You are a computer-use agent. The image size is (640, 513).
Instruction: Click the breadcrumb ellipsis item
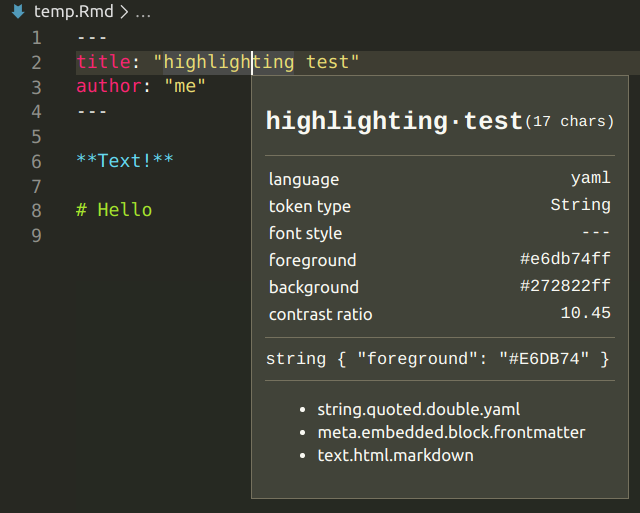[x=143, y=12]
